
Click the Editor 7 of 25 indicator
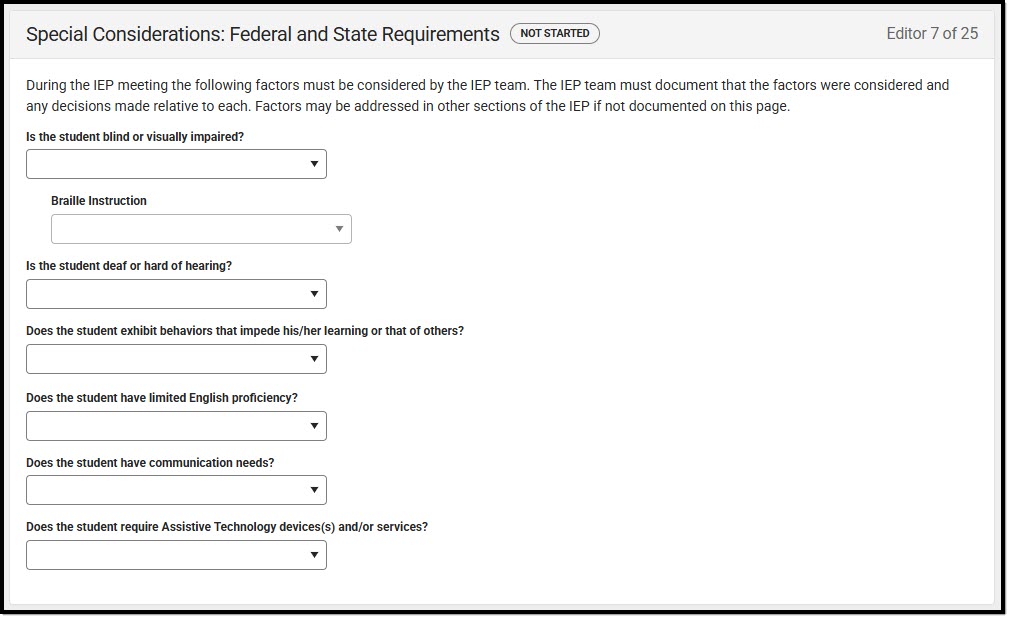pyautogui.click(x=932, y=33)
